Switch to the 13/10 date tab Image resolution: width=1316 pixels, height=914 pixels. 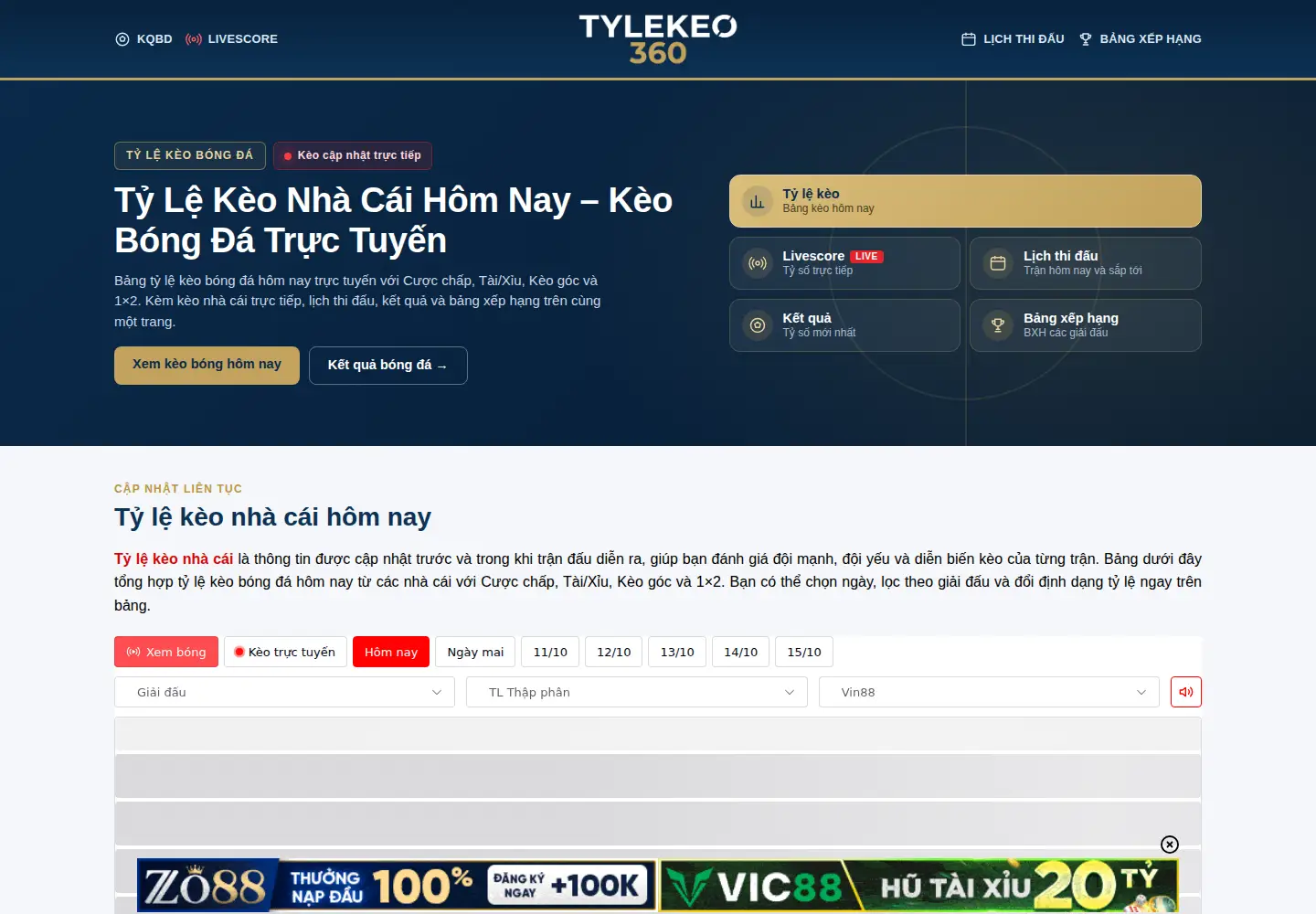pos(677,652)
